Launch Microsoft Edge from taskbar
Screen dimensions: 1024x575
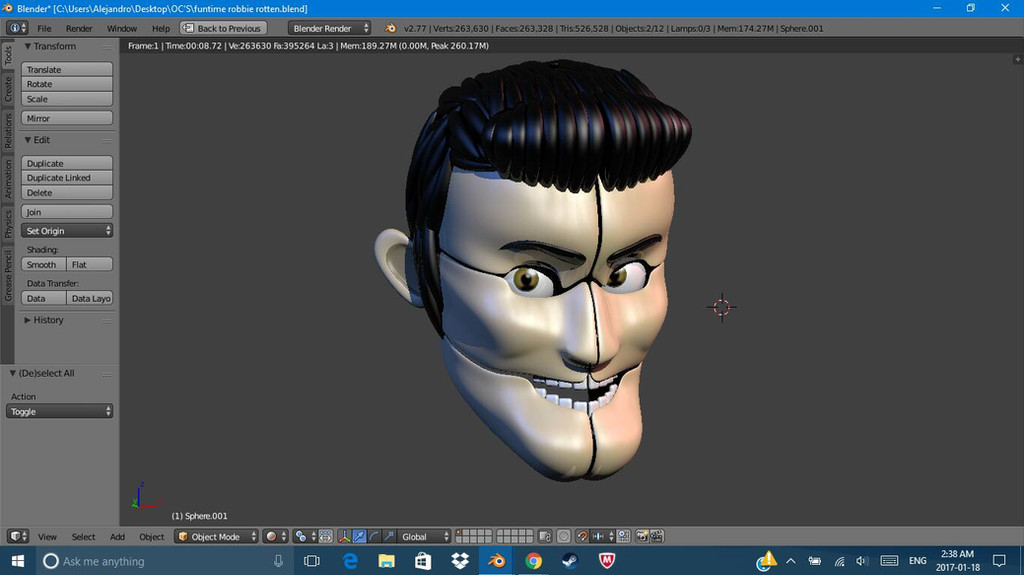(x=350, y=561)
